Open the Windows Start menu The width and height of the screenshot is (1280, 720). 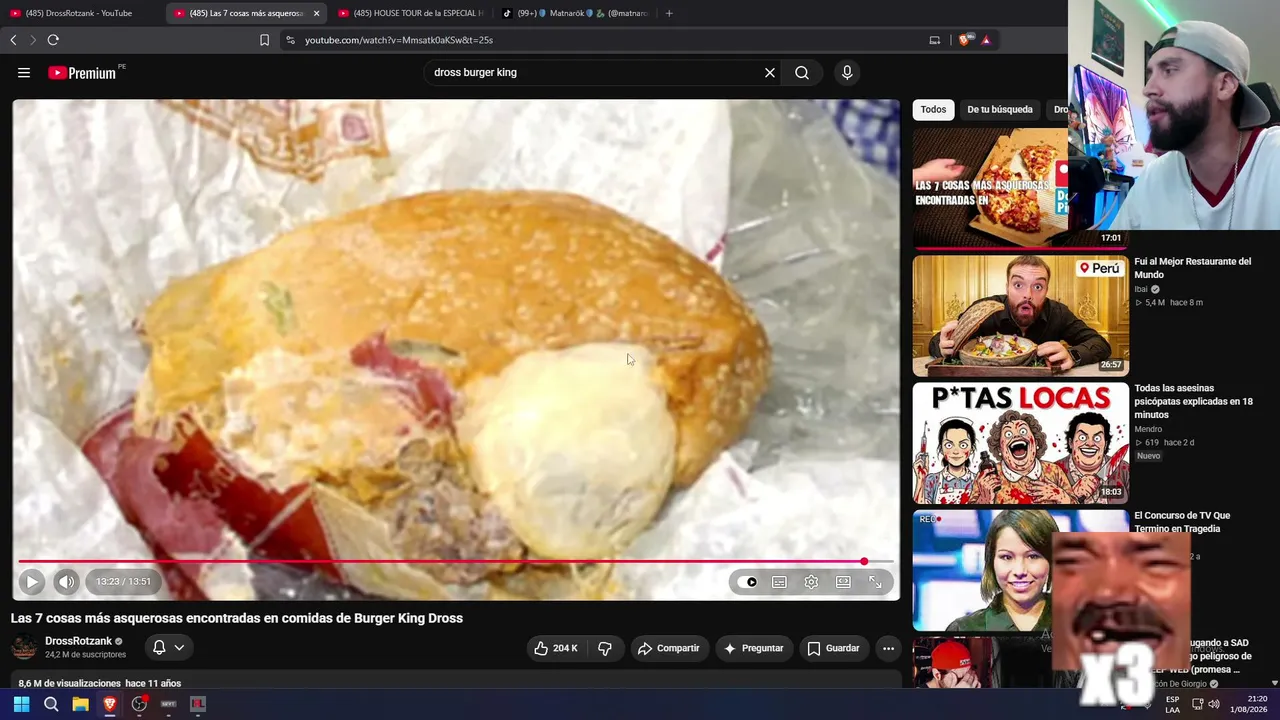pos(21,704)
